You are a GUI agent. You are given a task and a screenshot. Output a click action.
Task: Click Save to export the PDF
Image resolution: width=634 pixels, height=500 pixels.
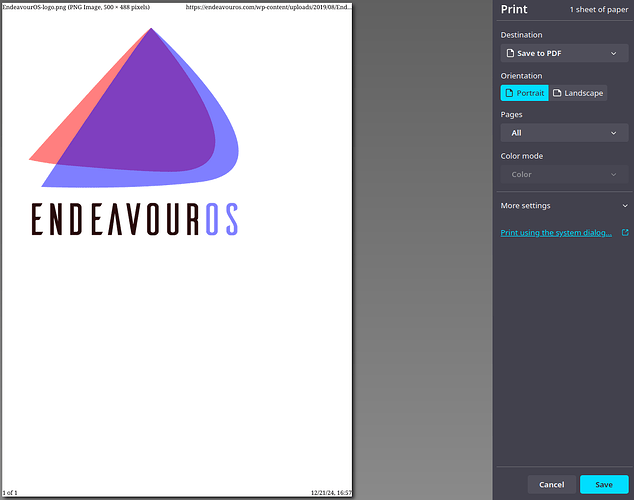[x=604, y=485]
